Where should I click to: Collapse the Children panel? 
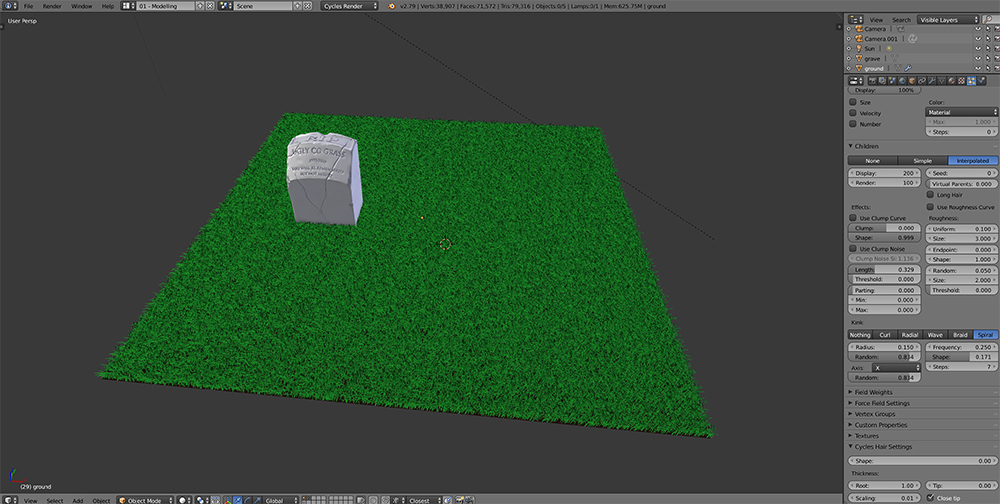867,146
